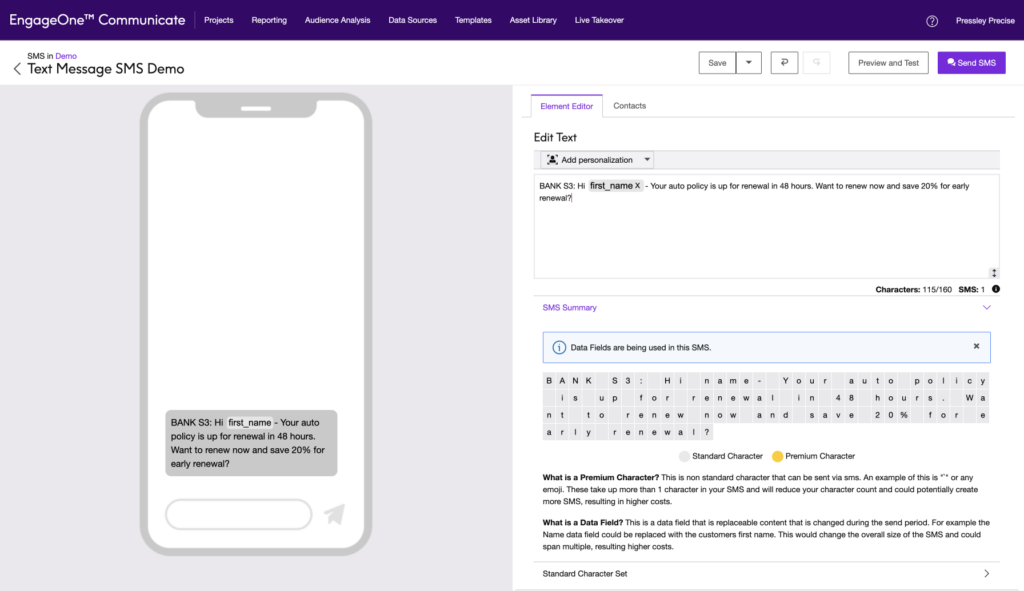Screen dimensions: 1024x591
Task: Open the Asset Library menu
Action: pyautogui.click(x=533, y=20)
